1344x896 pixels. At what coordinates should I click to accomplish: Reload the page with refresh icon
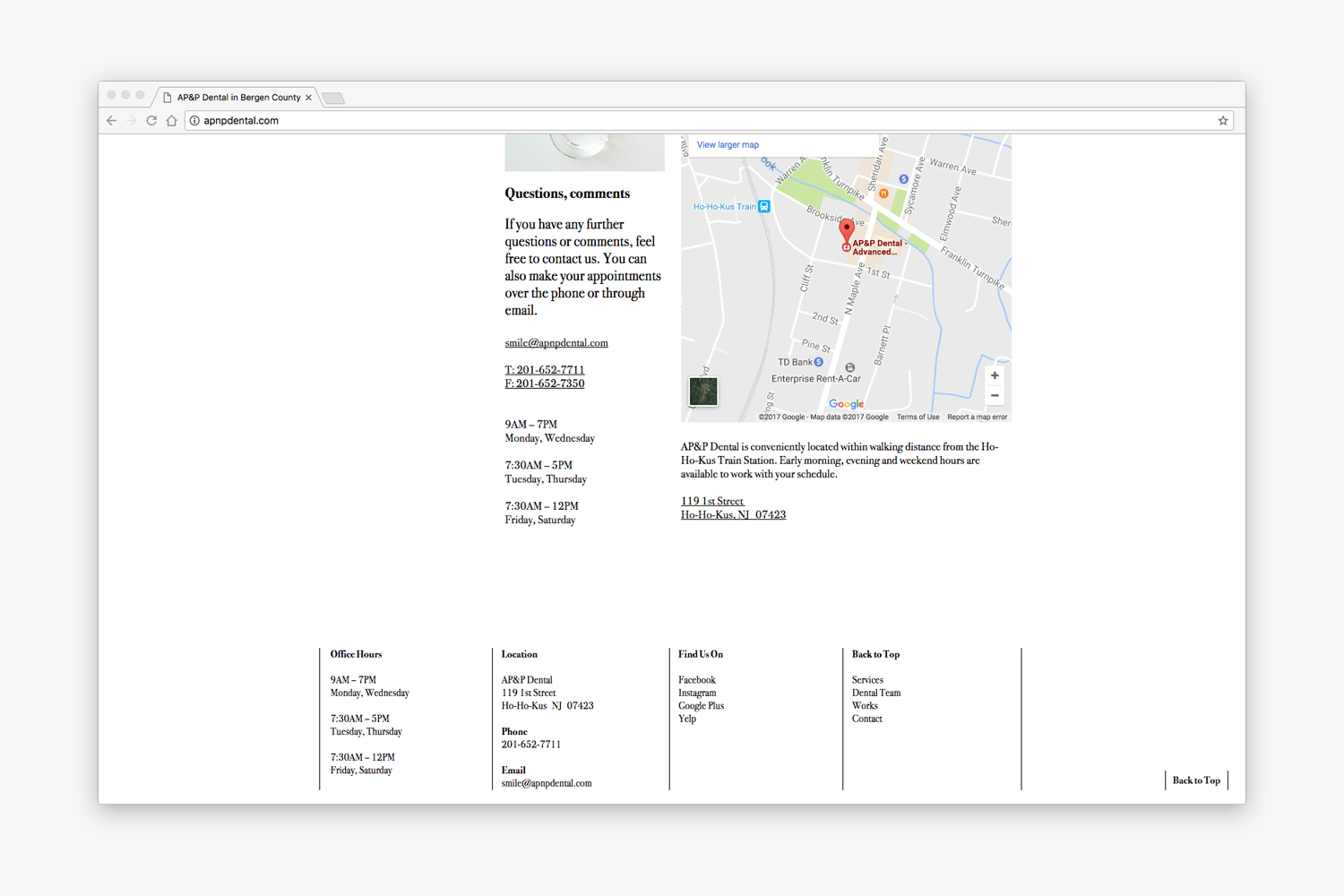[x=151, y=120]
